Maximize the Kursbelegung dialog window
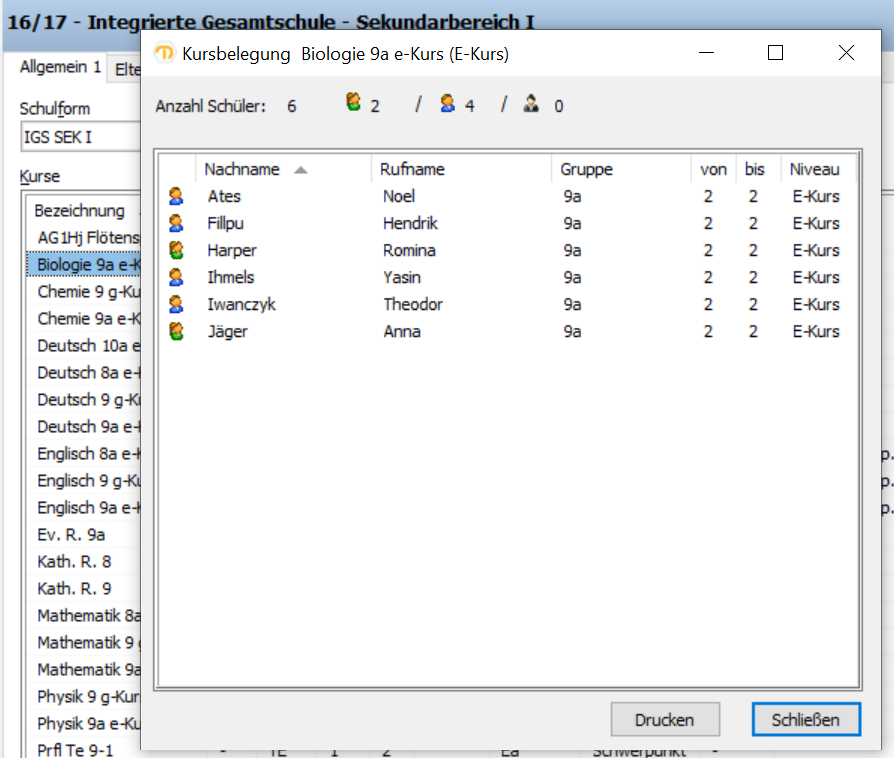The height and width of the screenshot is (758, 894). (x=775, y=54)
